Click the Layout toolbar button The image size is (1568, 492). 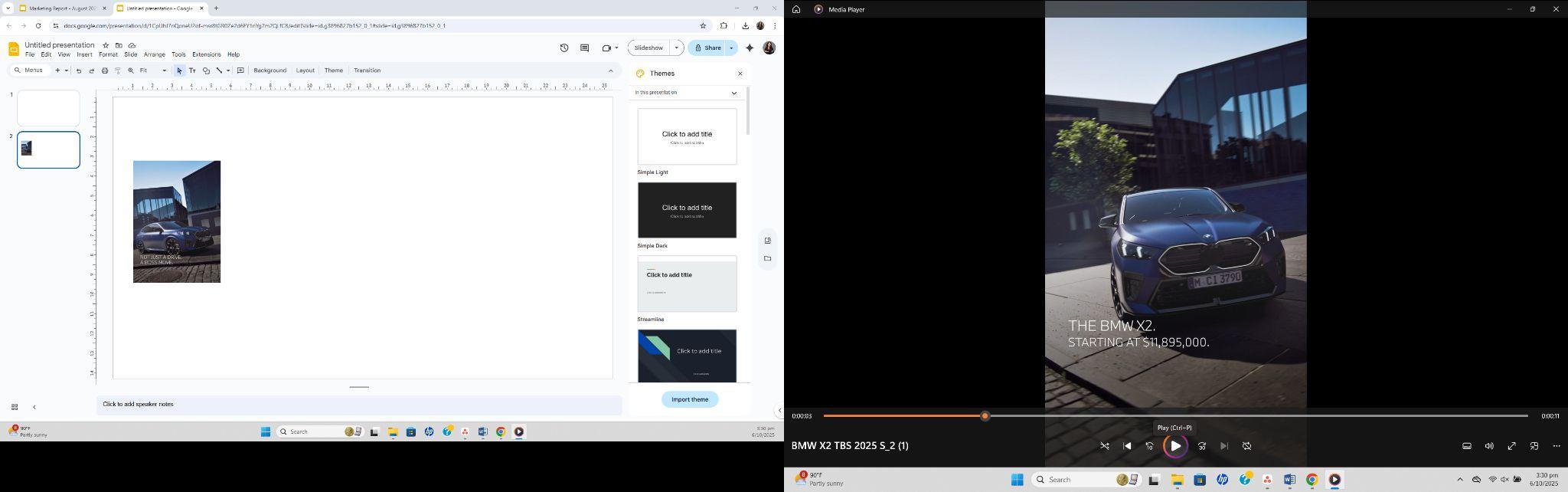[x=305, y=71]
